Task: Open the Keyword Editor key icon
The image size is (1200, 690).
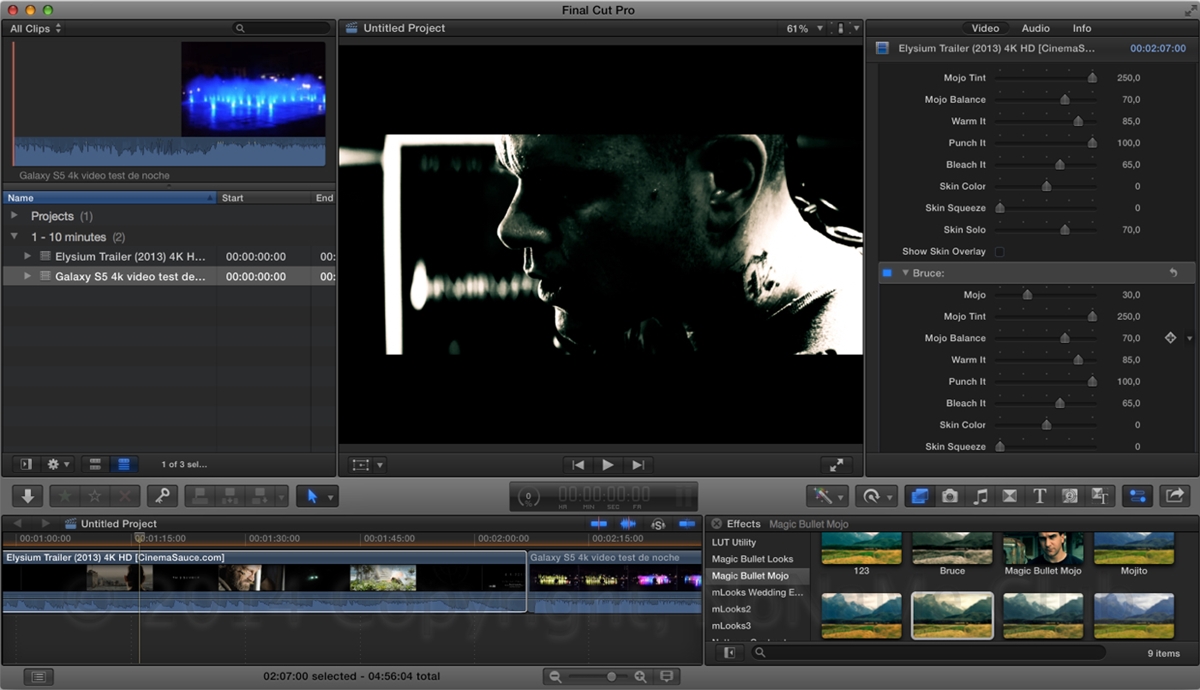Action: [162, 495]
